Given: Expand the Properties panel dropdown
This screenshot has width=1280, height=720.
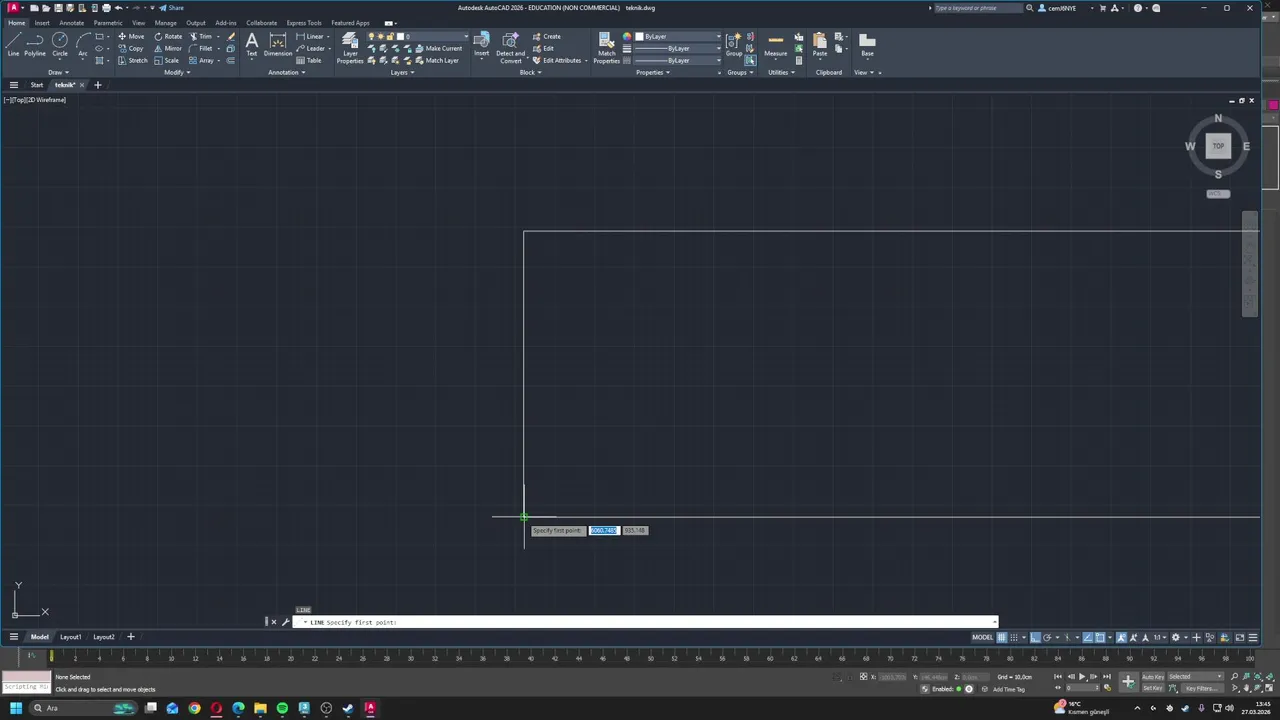Looking at the screenshot, I should click(x=653, y=72).
